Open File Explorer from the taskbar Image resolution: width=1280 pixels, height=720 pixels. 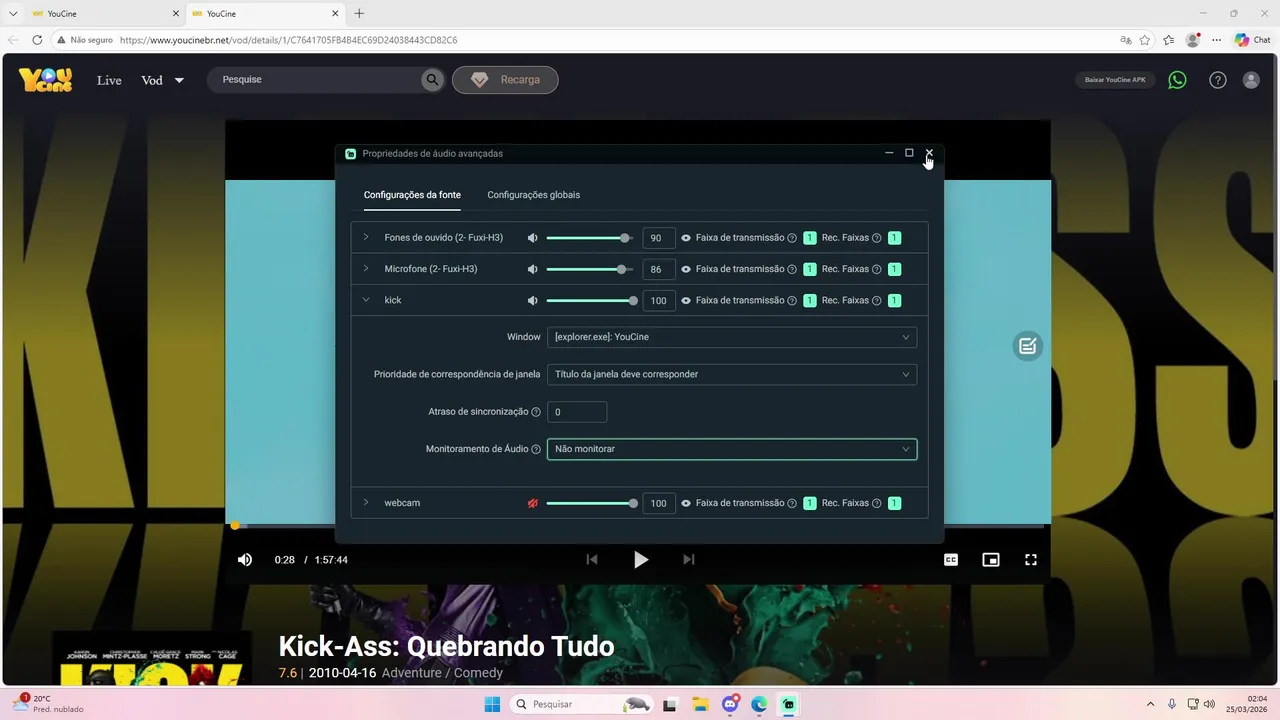point(699,705)
